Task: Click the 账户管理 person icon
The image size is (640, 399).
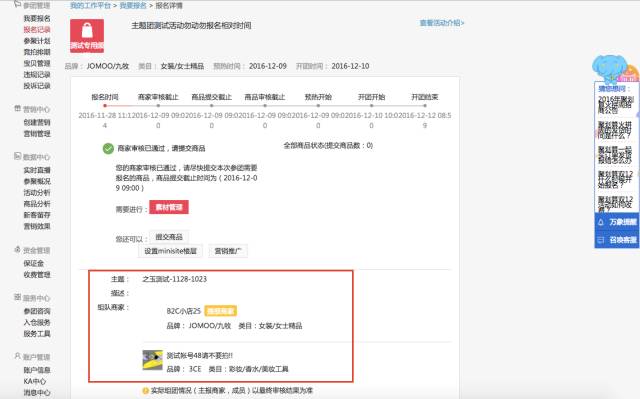Action: pyautogui.click(x=18, y=357)
